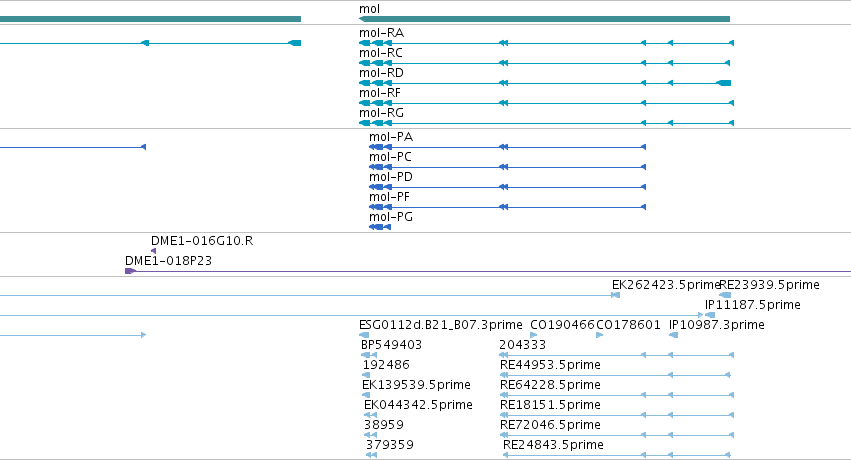This screenshot has height=460, width=851.
Task: Click the EK262423.5prime feature glyph
Action: (615, 295)
